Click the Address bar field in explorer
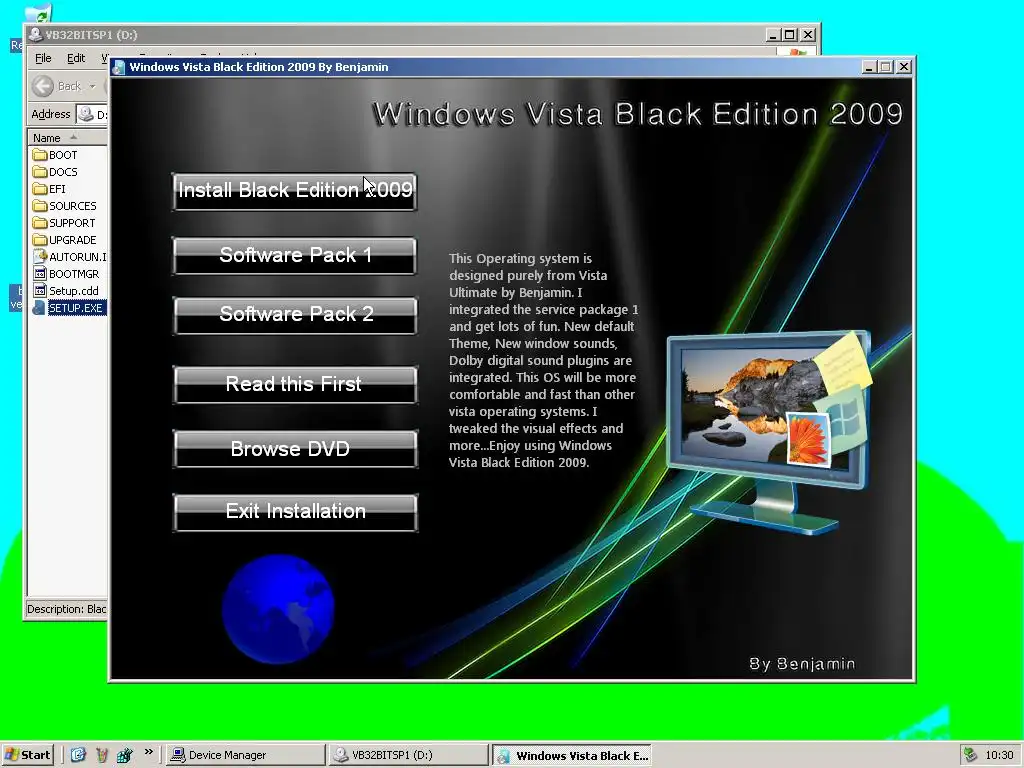Image resolution: width=1024 pixels, height=768 pixels. (92, 114)
